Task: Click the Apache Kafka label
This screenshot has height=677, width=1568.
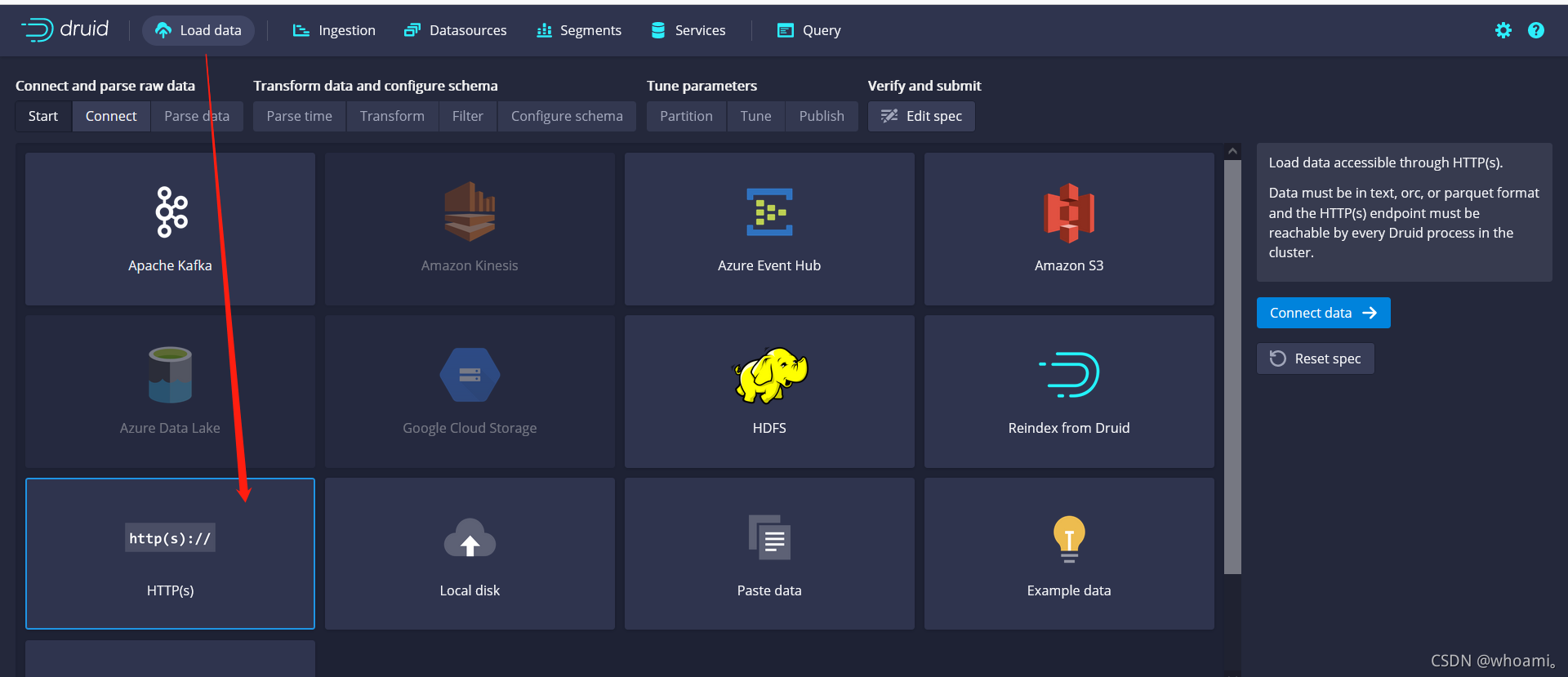Action: coord(170,265)
